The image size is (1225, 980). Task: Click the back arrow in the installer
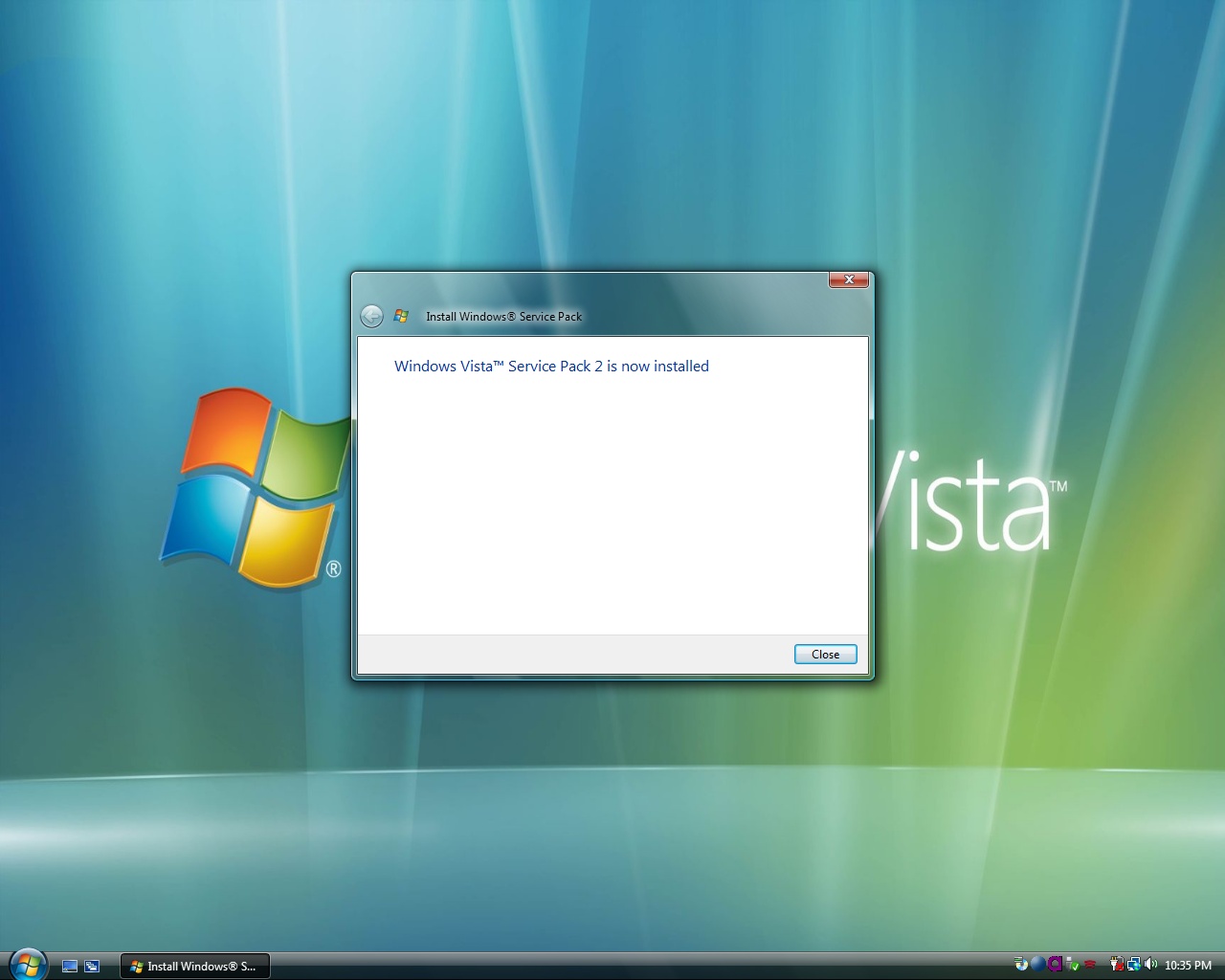tap(371, 316)
